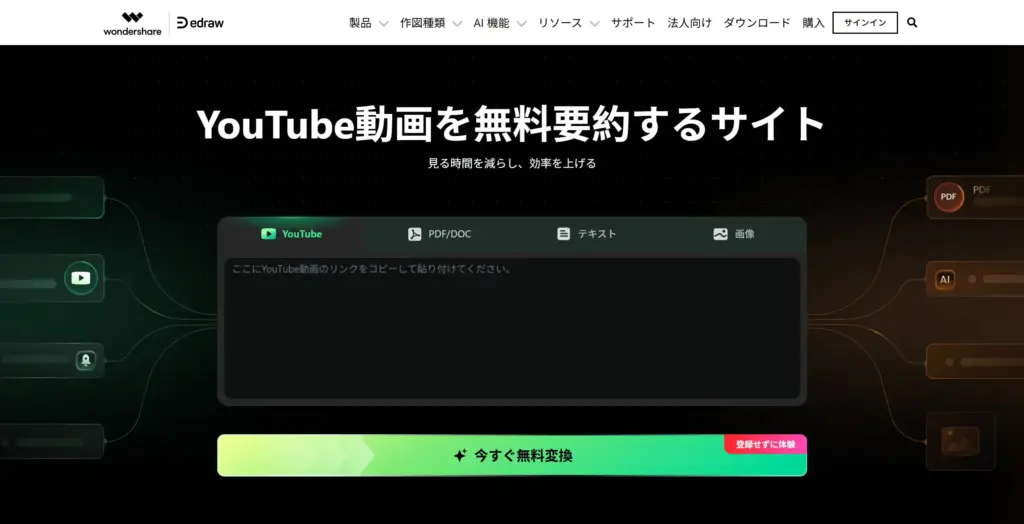Click the sparkle icon on convert button
This screenshot has height=524, width=1024.
460,455
